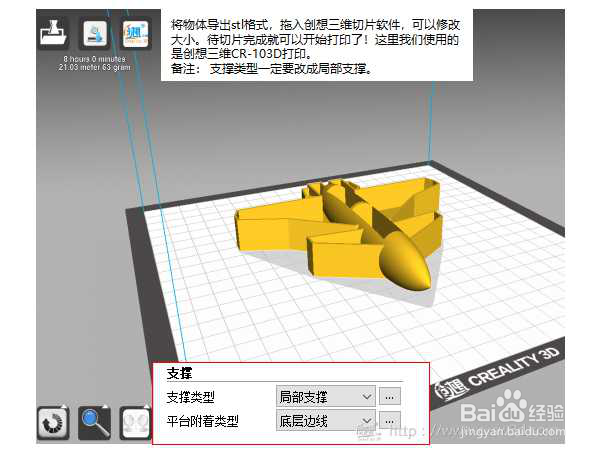Click the 平台附着类型 label

tap(203, 421)
